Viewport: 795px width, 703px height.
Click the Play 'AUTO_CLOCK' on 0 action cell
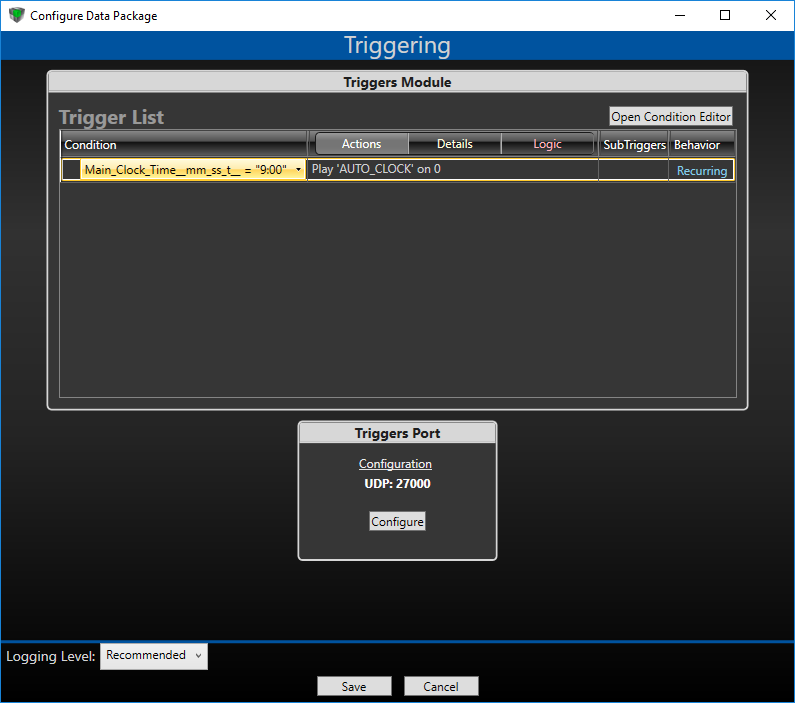pos(452,170)
